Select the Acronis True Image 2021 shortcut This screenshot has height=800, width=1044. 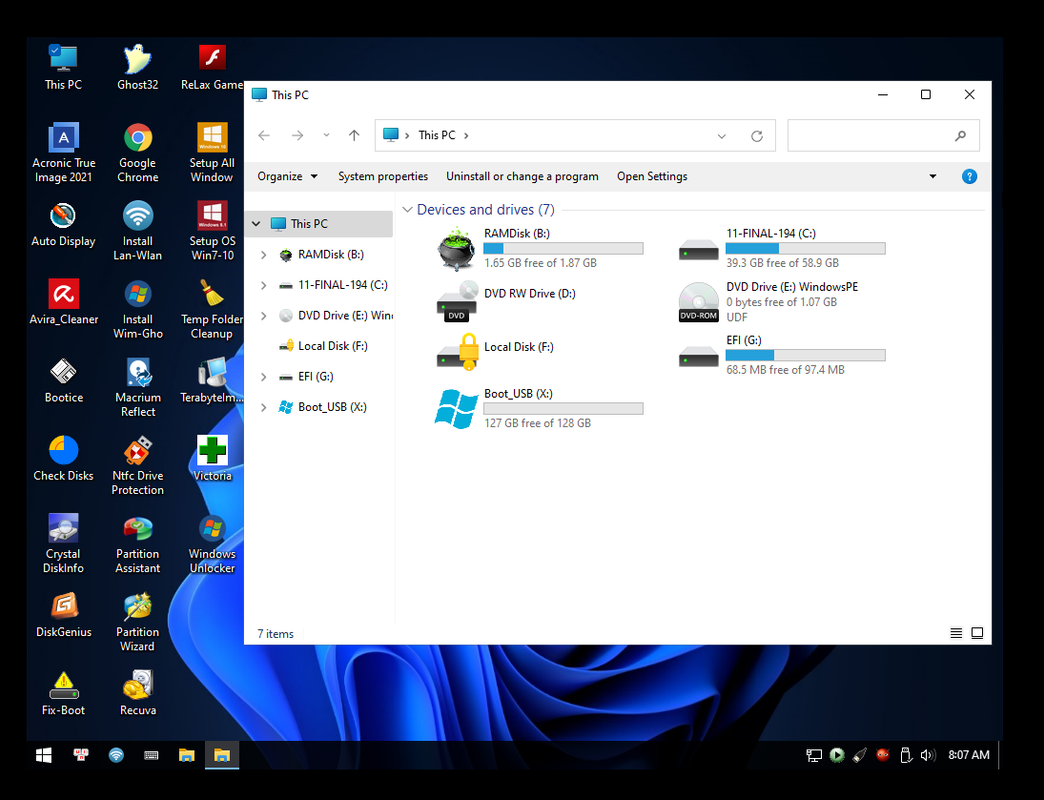click(63, 152)
